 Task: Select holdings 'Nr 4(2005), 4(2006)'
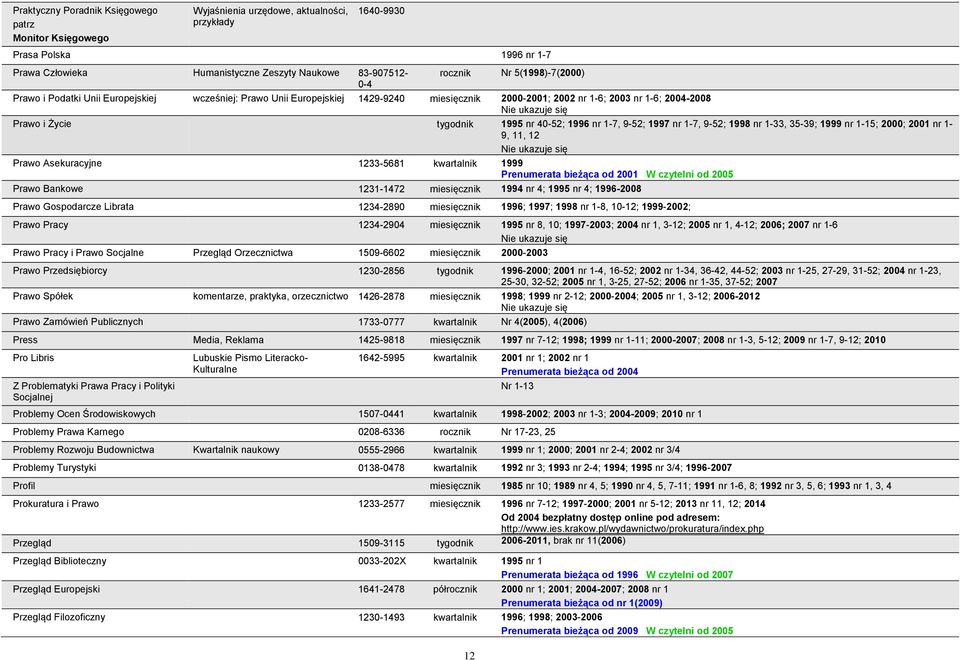point(544,322)
